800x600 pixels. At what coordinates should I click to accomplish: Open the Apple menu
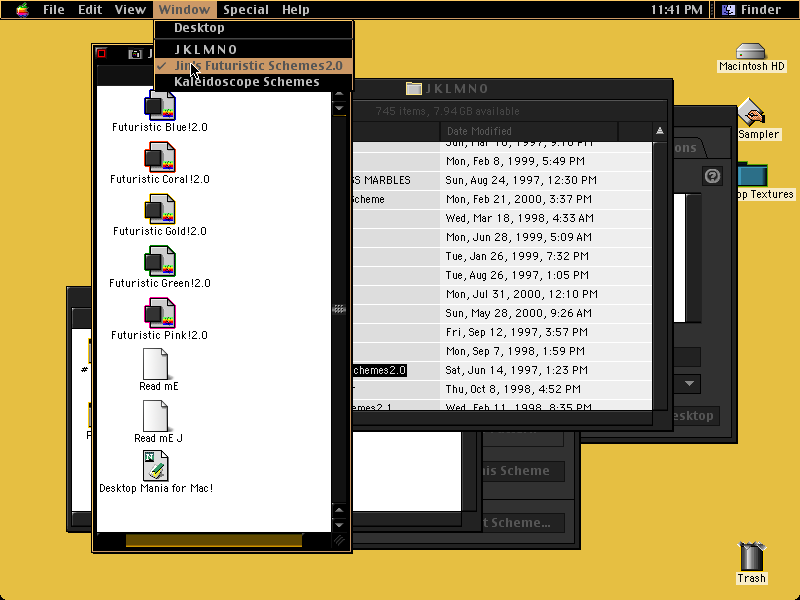(22, 10)
